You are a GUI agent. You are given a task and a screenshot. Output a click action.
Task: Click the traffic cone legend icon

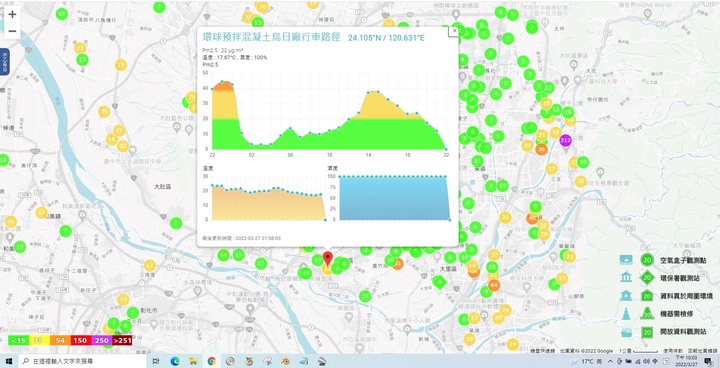(x=625, y=314)
